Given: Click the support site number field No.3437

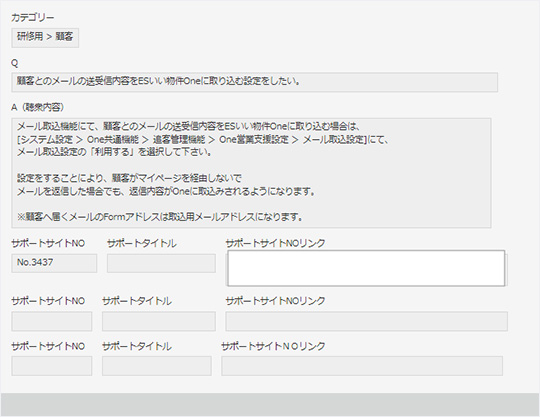Looking at the screenshot, I should click(x=54, y=263).
